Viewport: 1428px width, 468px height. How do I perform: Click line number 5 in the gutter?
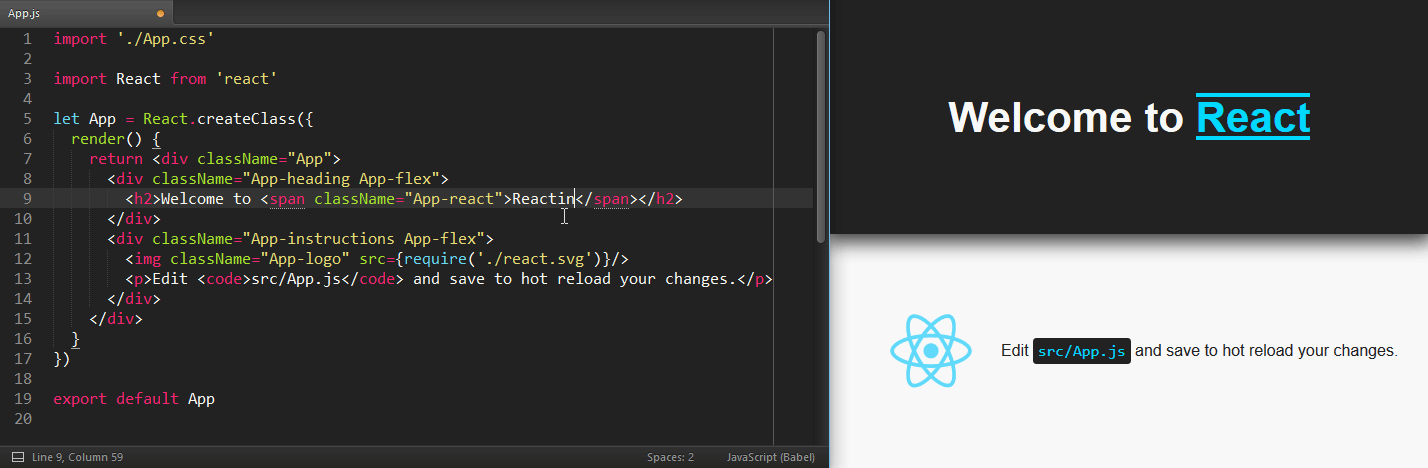pyautogui.click(x=26, y=119)
